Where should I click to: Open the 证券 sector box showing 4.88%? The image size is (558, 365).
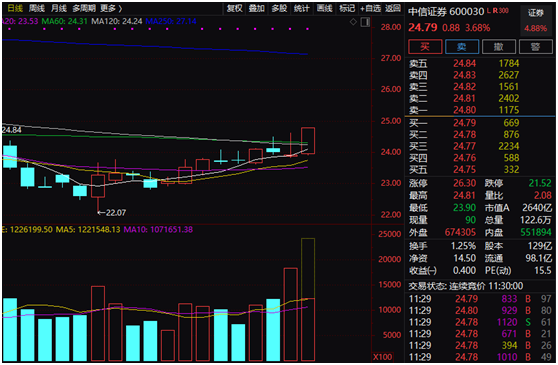pyautogui.click(x=536, y=20)
